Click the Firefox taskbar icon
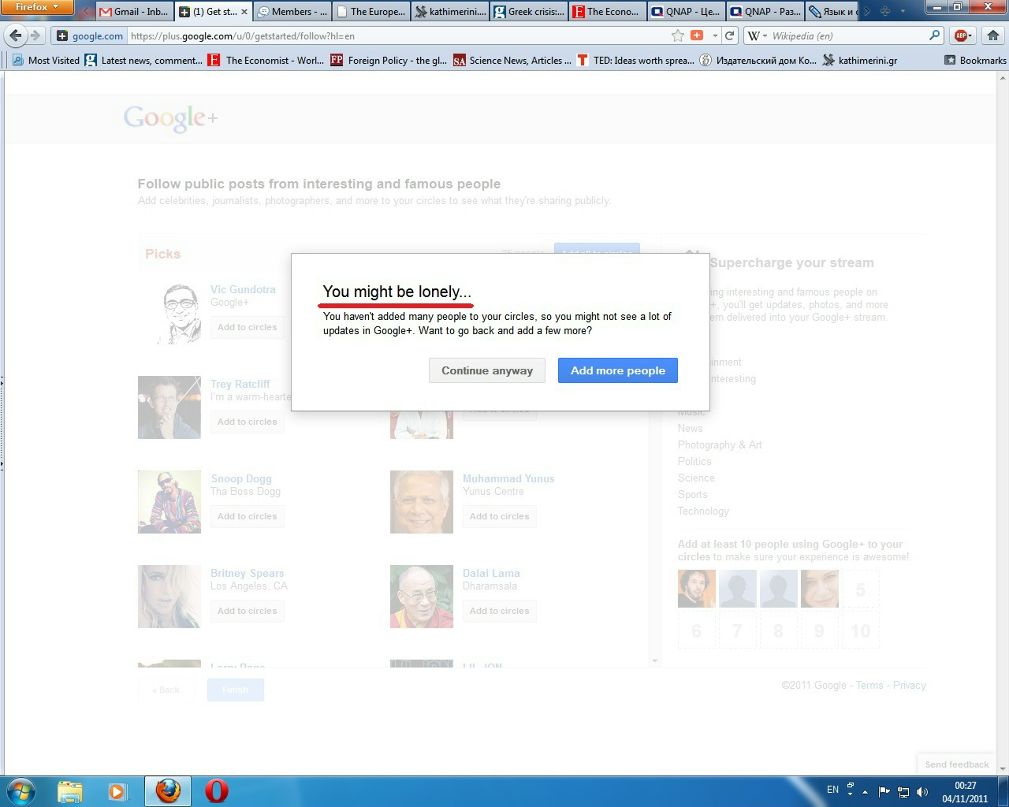The image size is (1009, 807). [x=167, y=791]
